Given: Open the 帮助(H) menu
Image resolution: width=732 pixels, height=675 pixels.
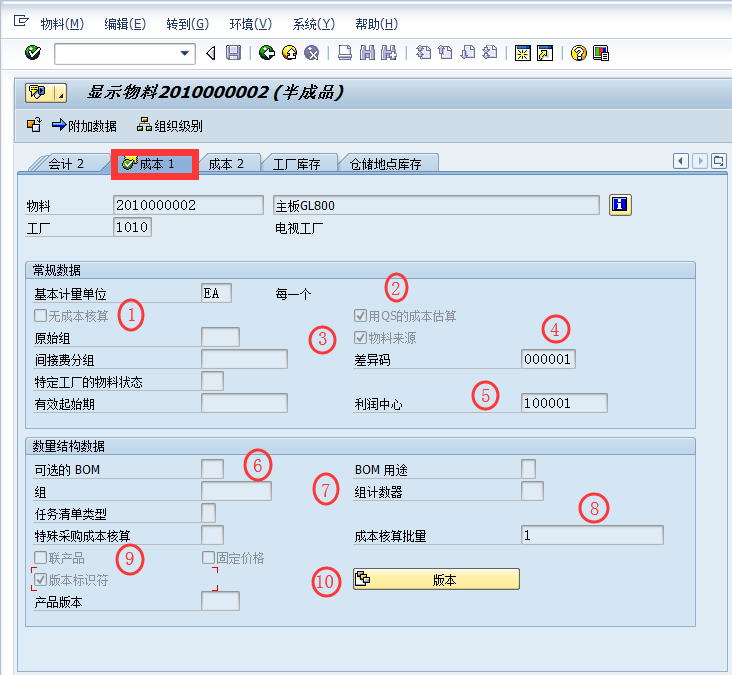Looking at the screenshot, I should pos(377,24).
